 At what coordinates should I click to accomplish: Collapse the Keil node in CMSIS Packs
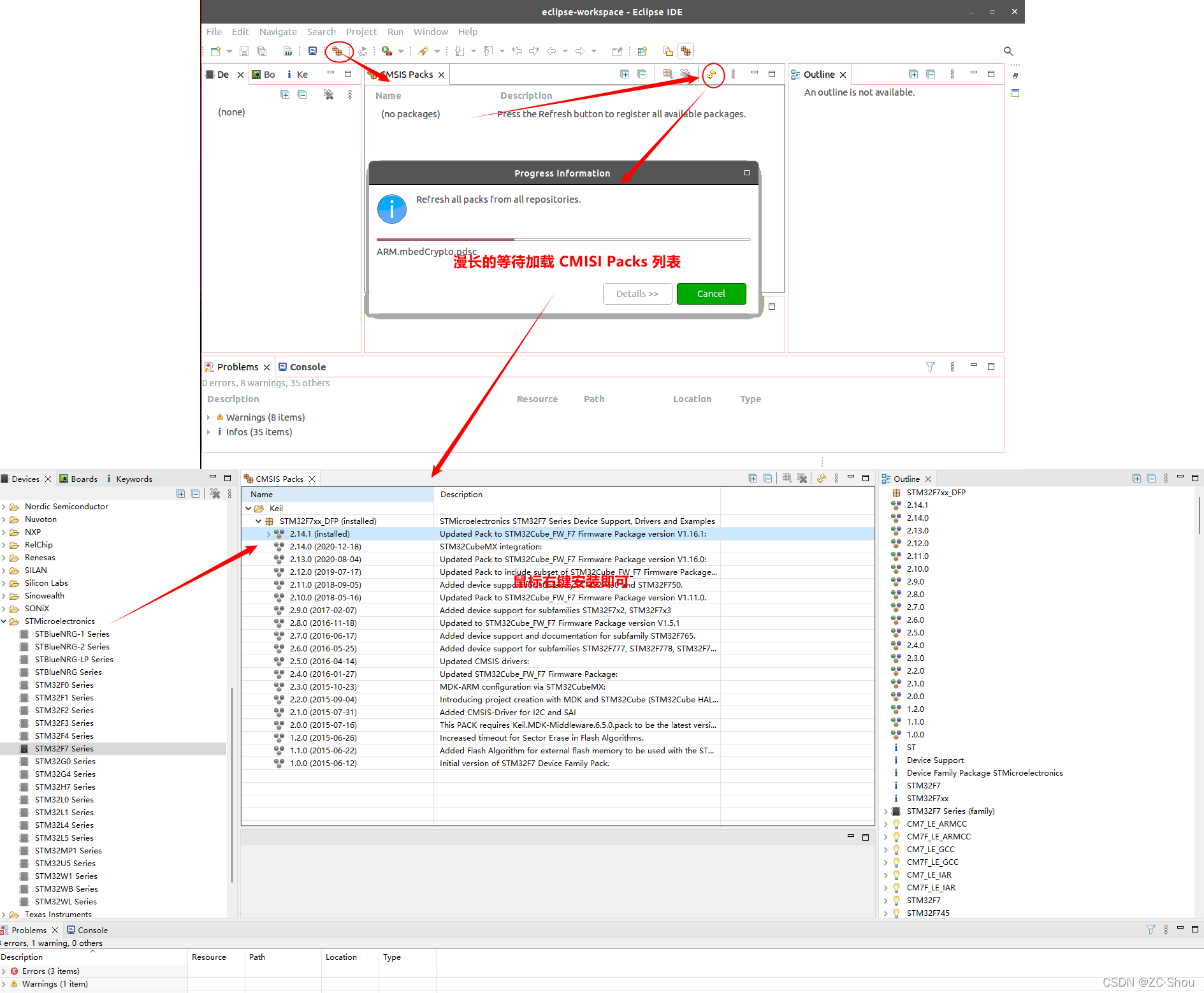tap(249, 508)
